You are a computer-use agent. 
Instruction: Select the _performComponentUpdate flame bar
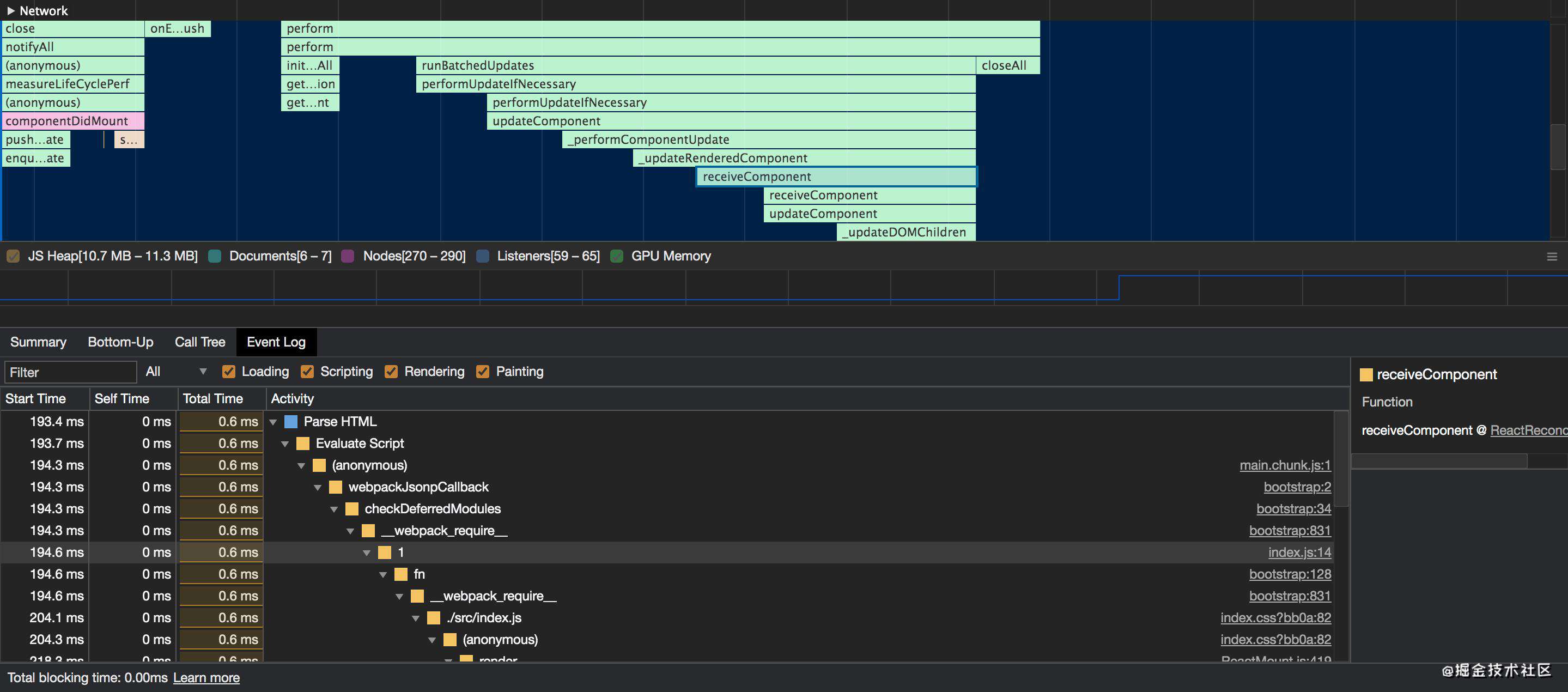pos(769,139)
